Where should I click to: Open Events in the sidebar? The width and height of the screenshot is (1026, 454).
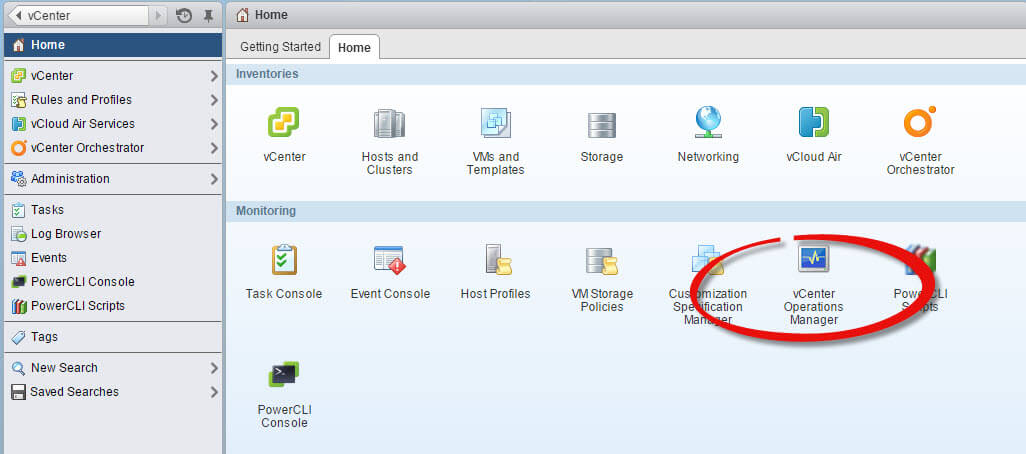[113, 258]
